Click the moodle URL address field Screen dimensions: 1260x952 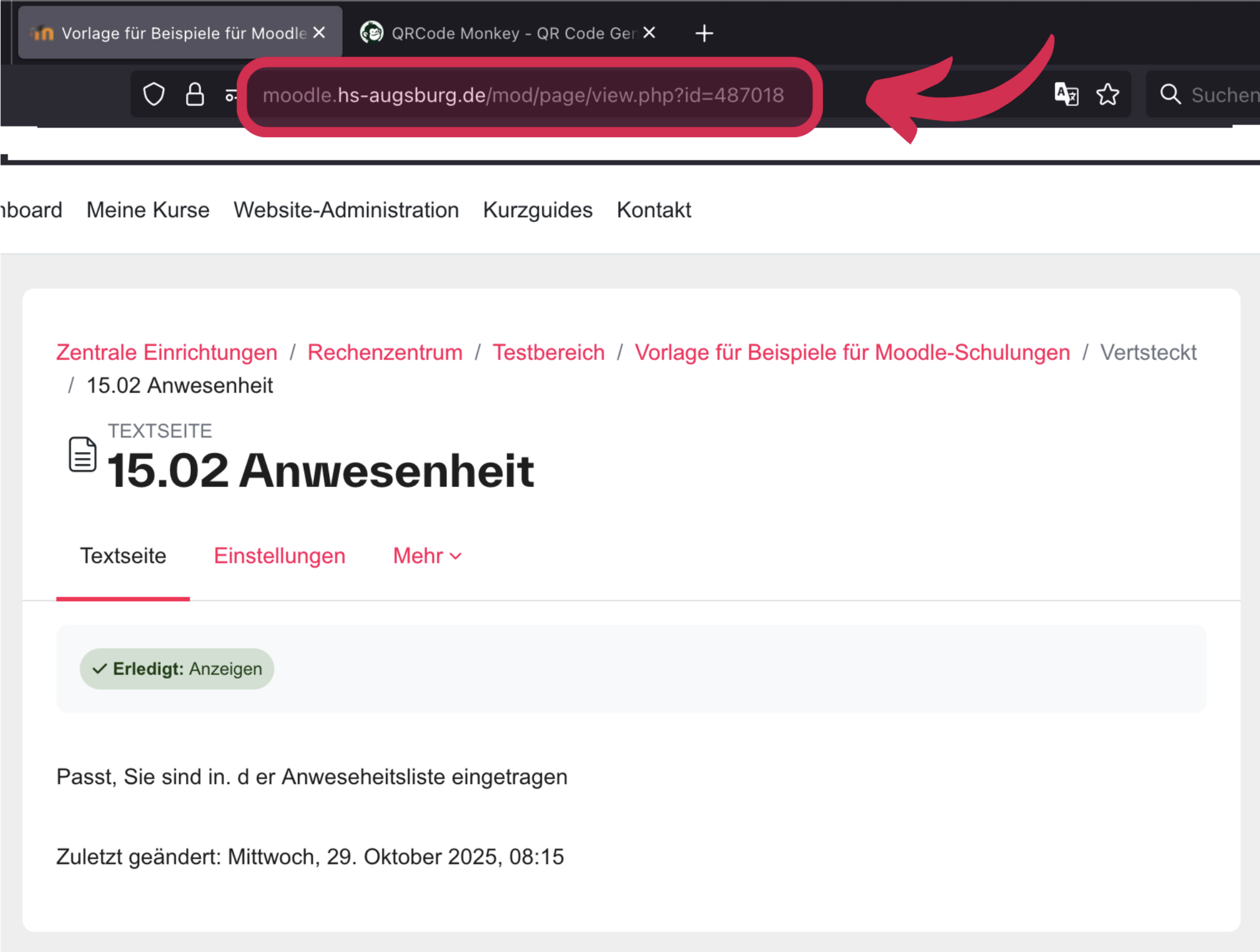pyautogui.click(x=523, y=95)
